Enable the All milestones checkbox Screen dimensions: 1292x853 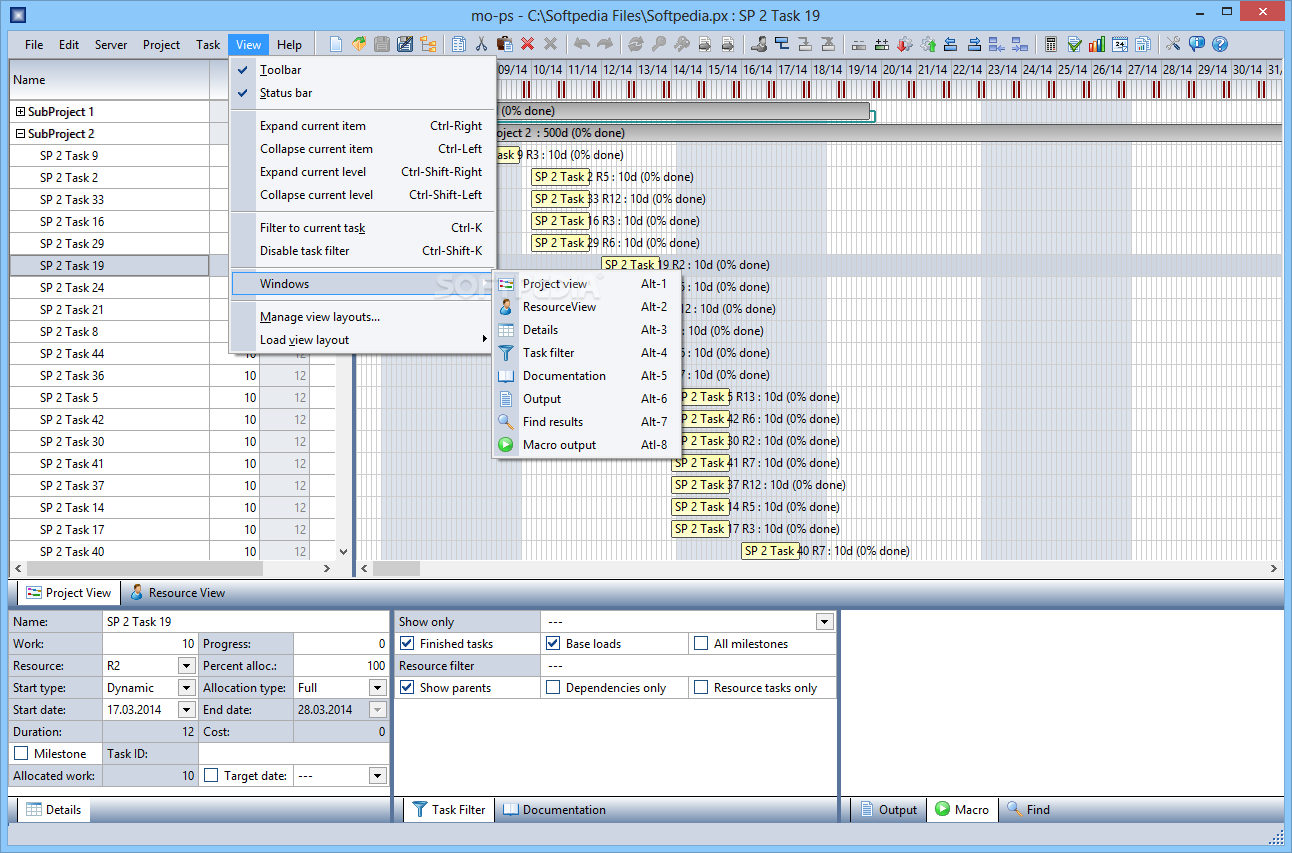pyautogui.click(x=701, y=644)
